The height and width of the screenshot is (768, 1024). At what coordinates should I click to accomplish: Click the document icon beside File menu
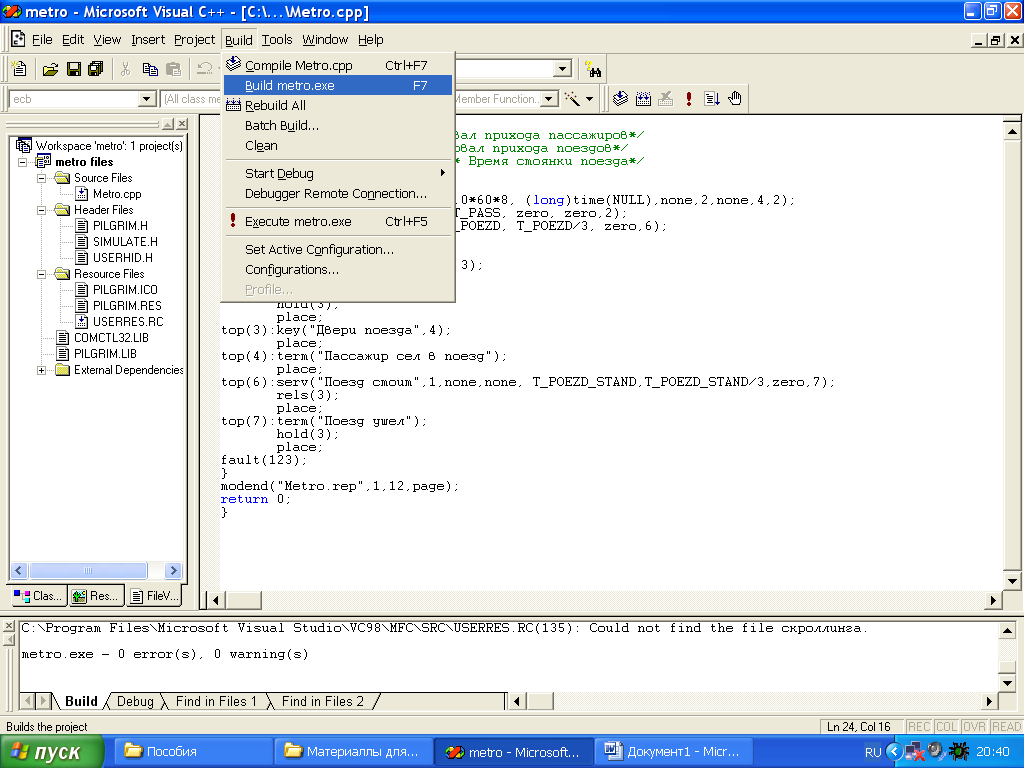click(x=18, y=39)
